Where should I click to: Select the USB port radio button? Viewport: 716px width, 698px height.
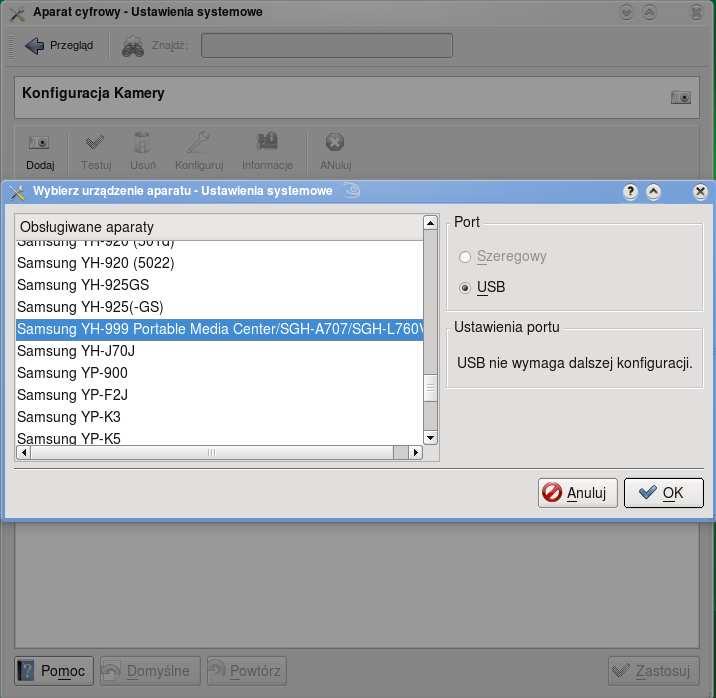465,288
